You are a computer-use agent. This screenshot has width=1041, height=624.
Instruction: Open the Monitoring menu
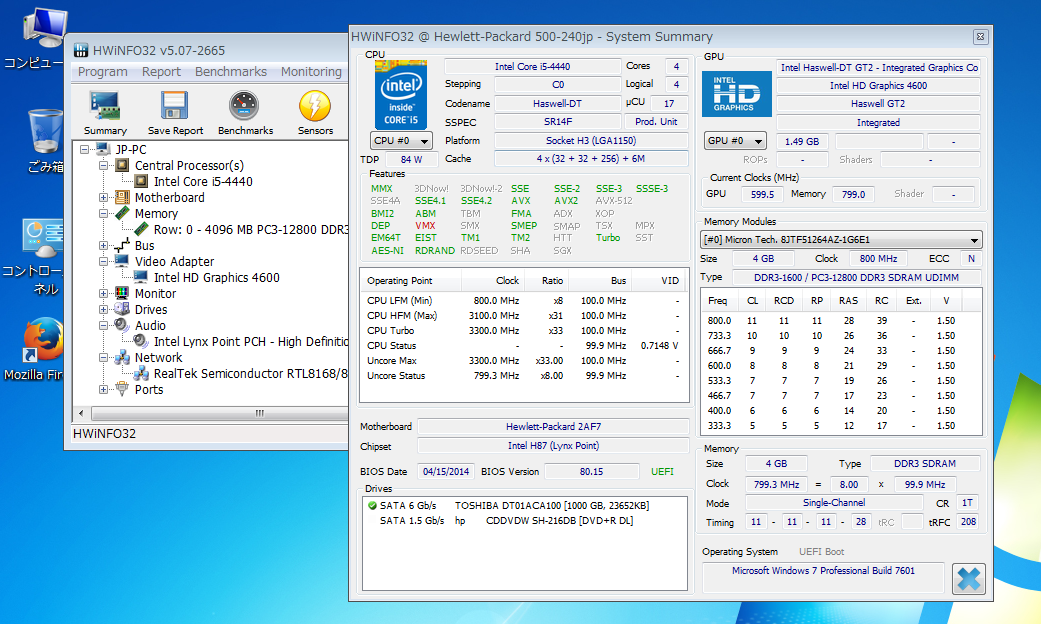[311, 72]
